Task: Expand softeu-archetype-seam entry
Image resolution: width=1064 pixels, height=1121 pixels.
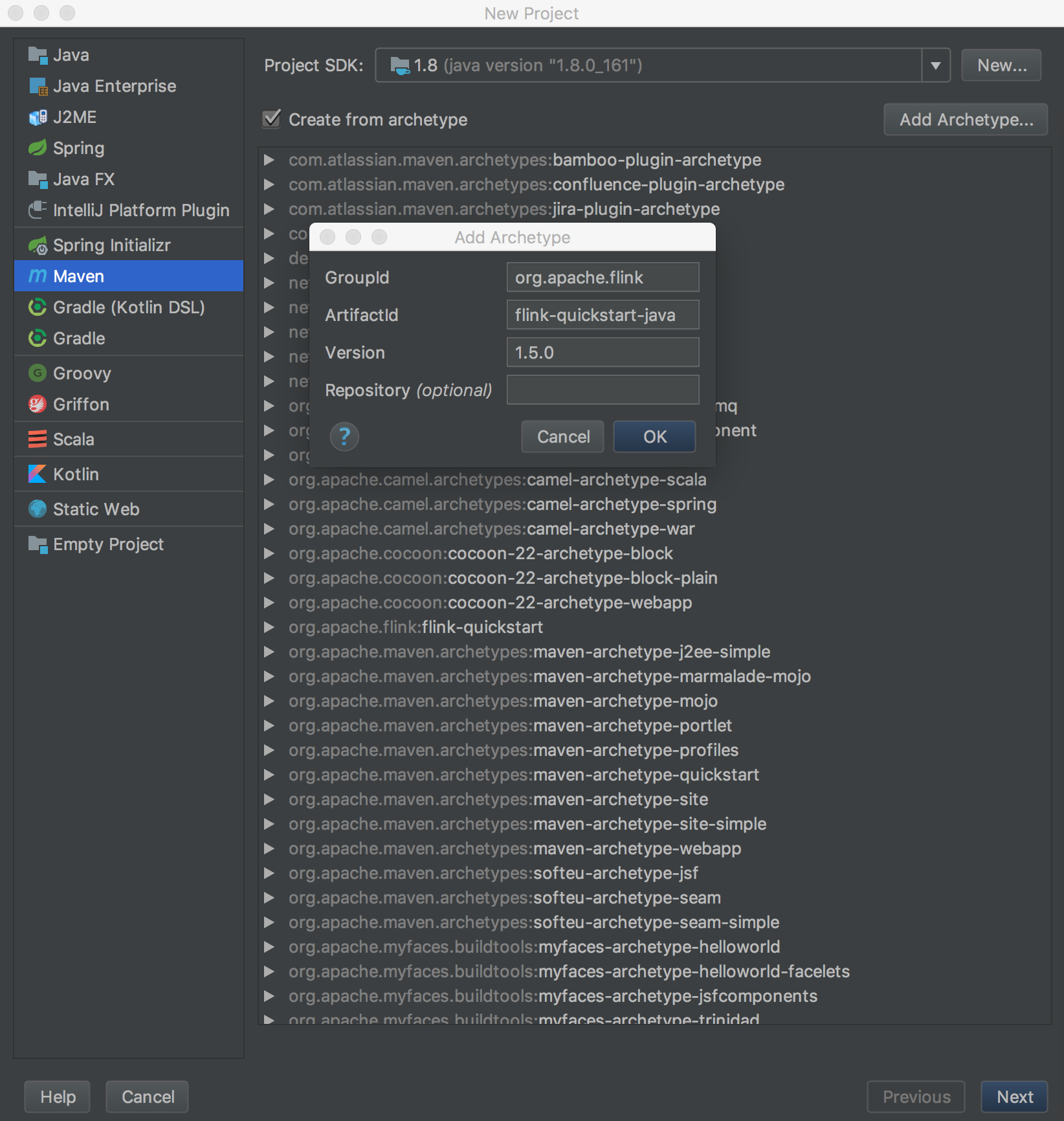Action: [269, 898]
